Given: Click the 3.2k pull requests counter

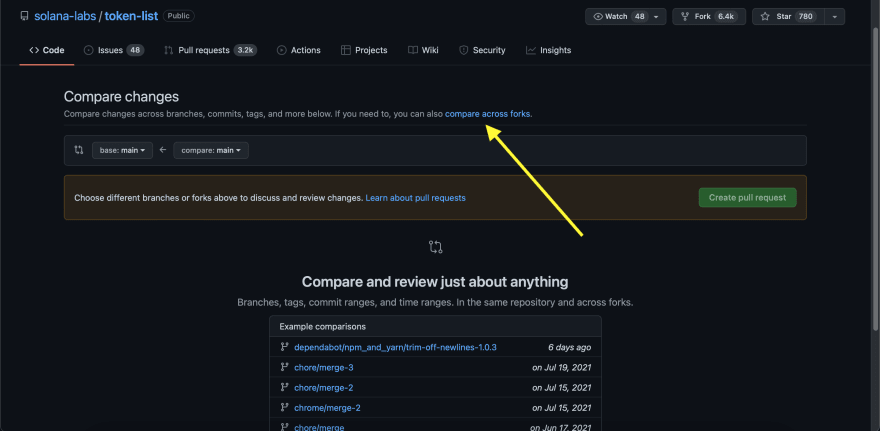Looking at the screenshot, I should click(245, 51).
